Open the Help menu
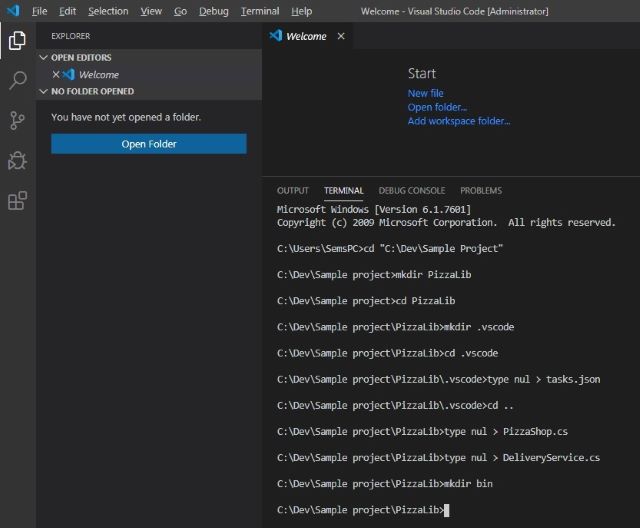640x528 pixels. click(302, 11)
